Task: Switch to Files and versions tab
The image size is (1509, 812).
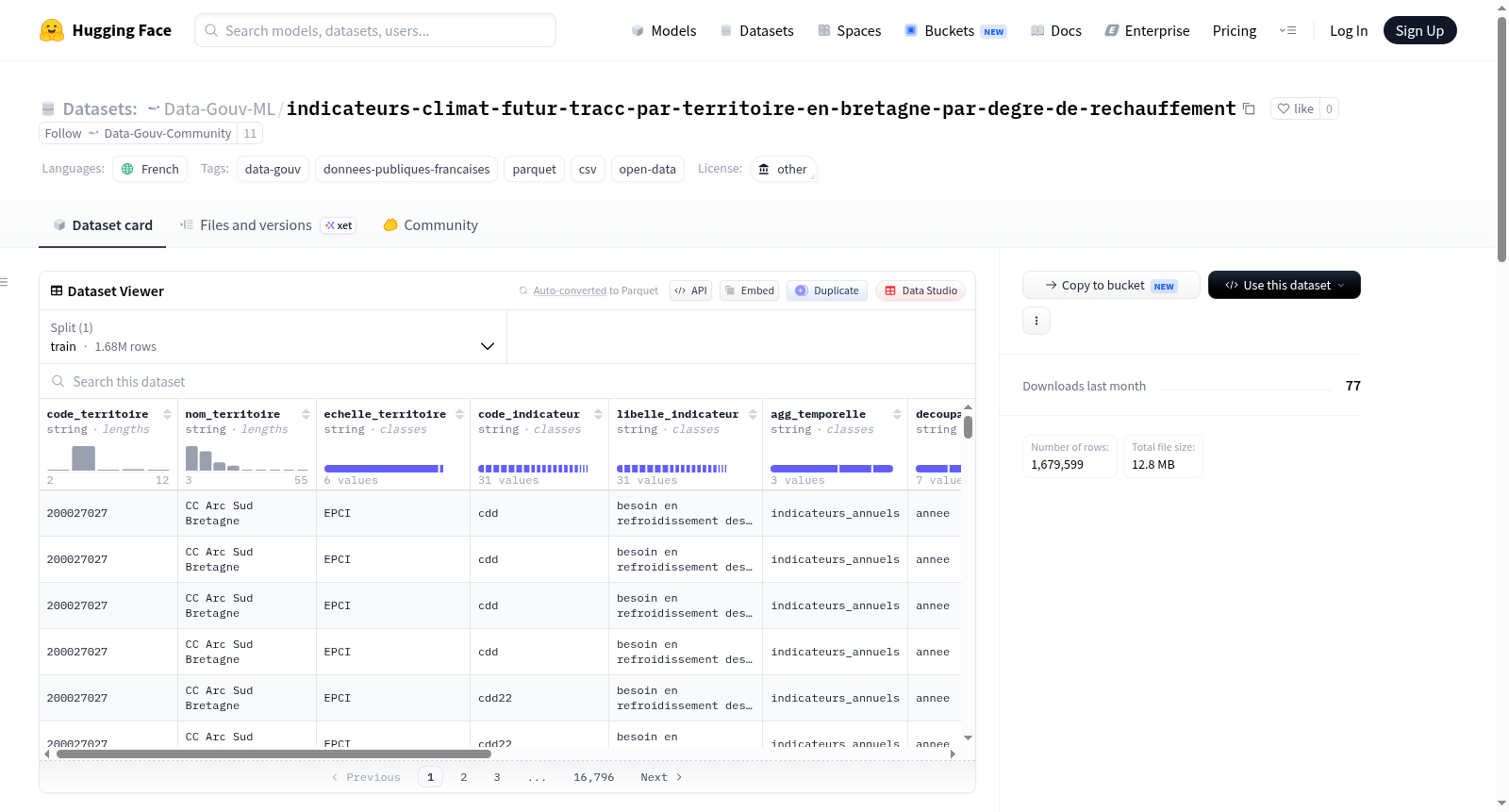Action: [267, 225]
